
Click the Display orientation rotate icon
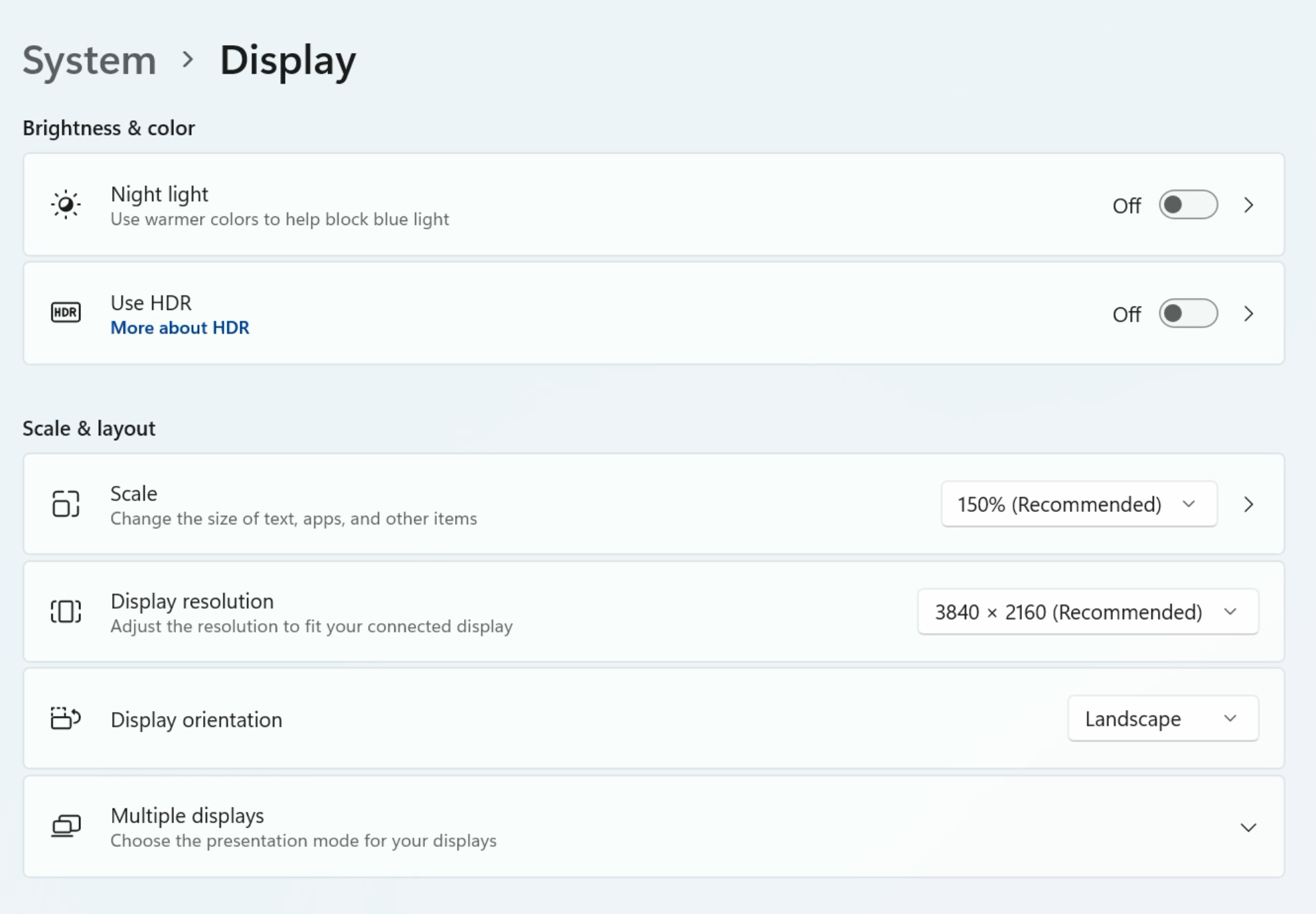coord(66,718)
